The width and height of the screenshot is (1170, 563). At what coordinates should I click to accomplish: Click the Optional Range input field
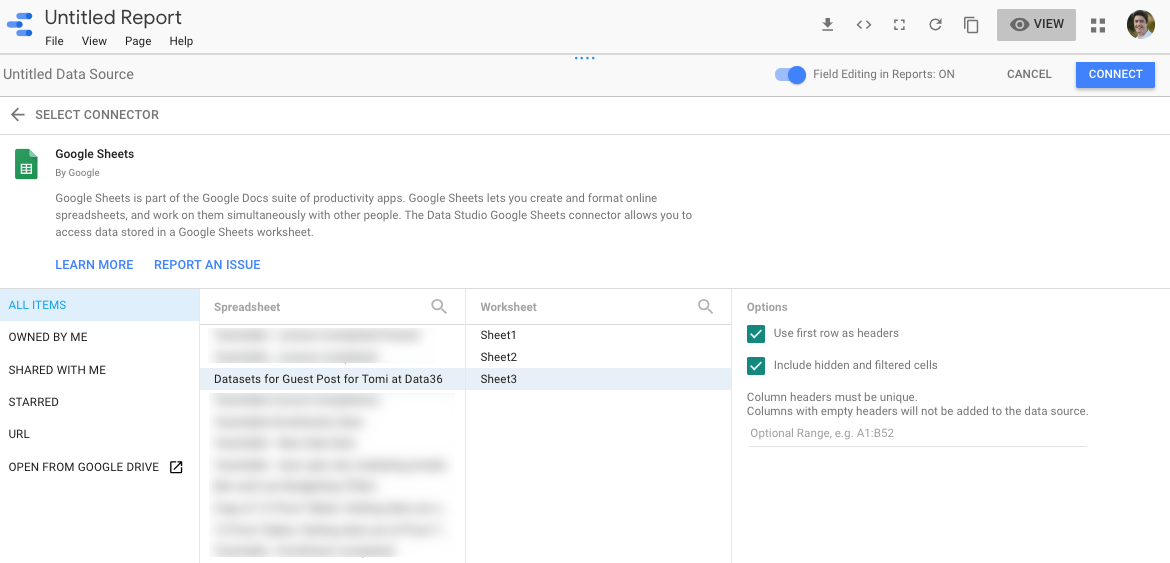coord(917,433)
